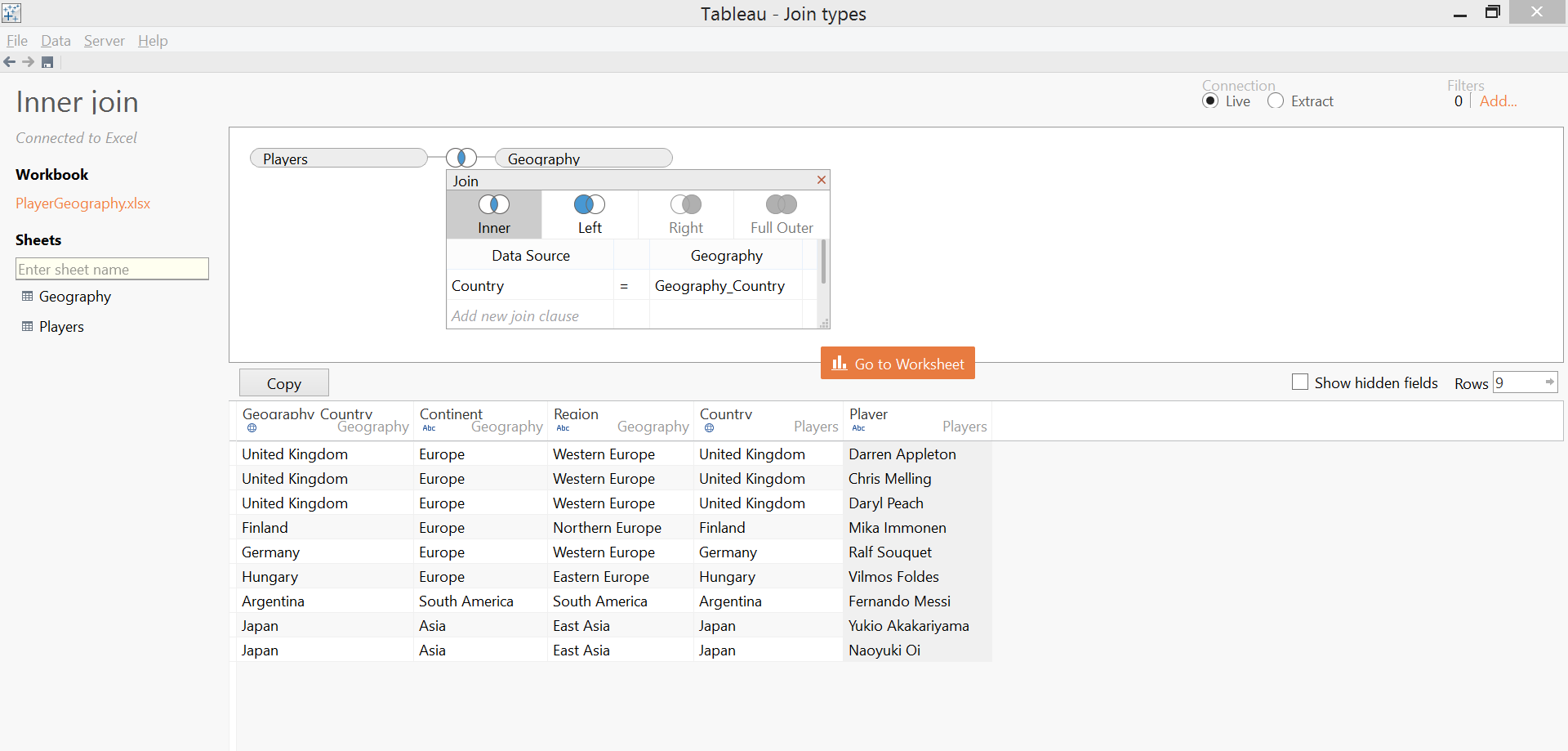Open the Server menu
The image size is (1568, 751).
pyautogui.click(x=105, y=41)
